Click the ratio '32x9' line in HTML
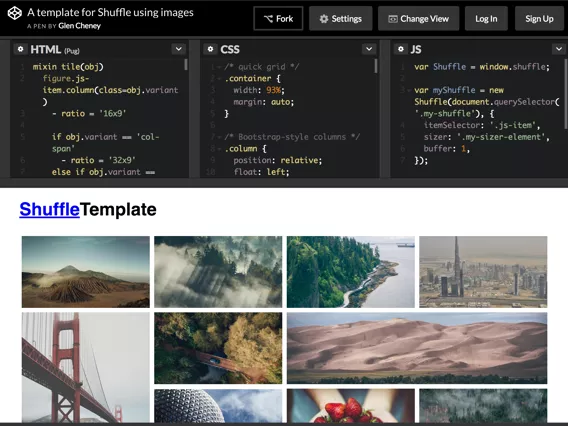The width and height of the screenshot is (568, 426). (x=98, y=160)
